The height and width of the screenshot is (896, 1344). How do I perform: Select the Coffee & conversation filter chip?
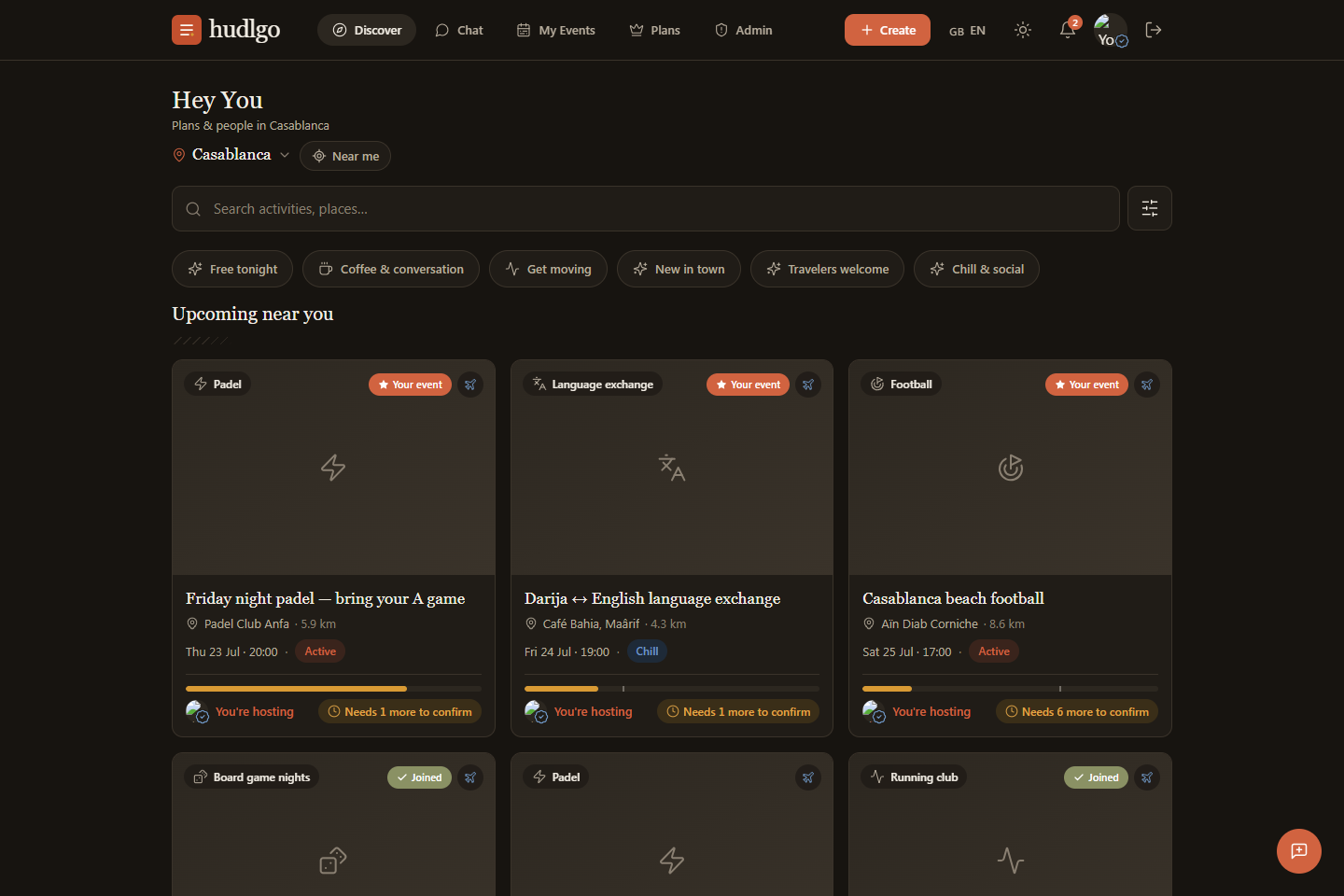[391, 269]
